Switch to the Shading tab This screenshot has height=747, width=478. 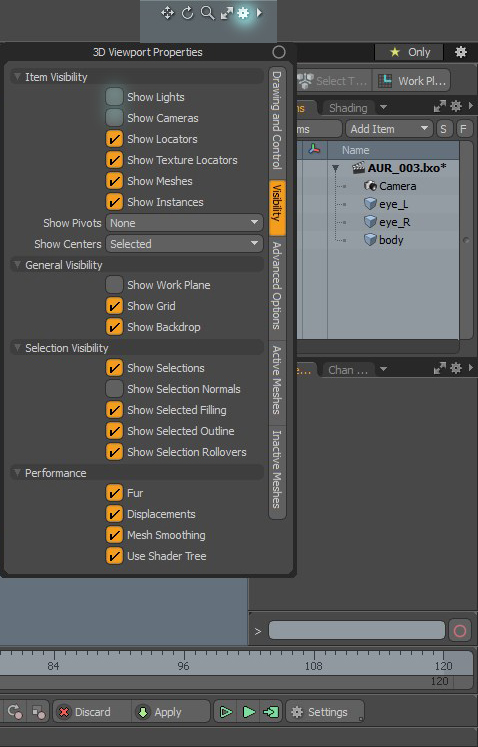point(348,108)
